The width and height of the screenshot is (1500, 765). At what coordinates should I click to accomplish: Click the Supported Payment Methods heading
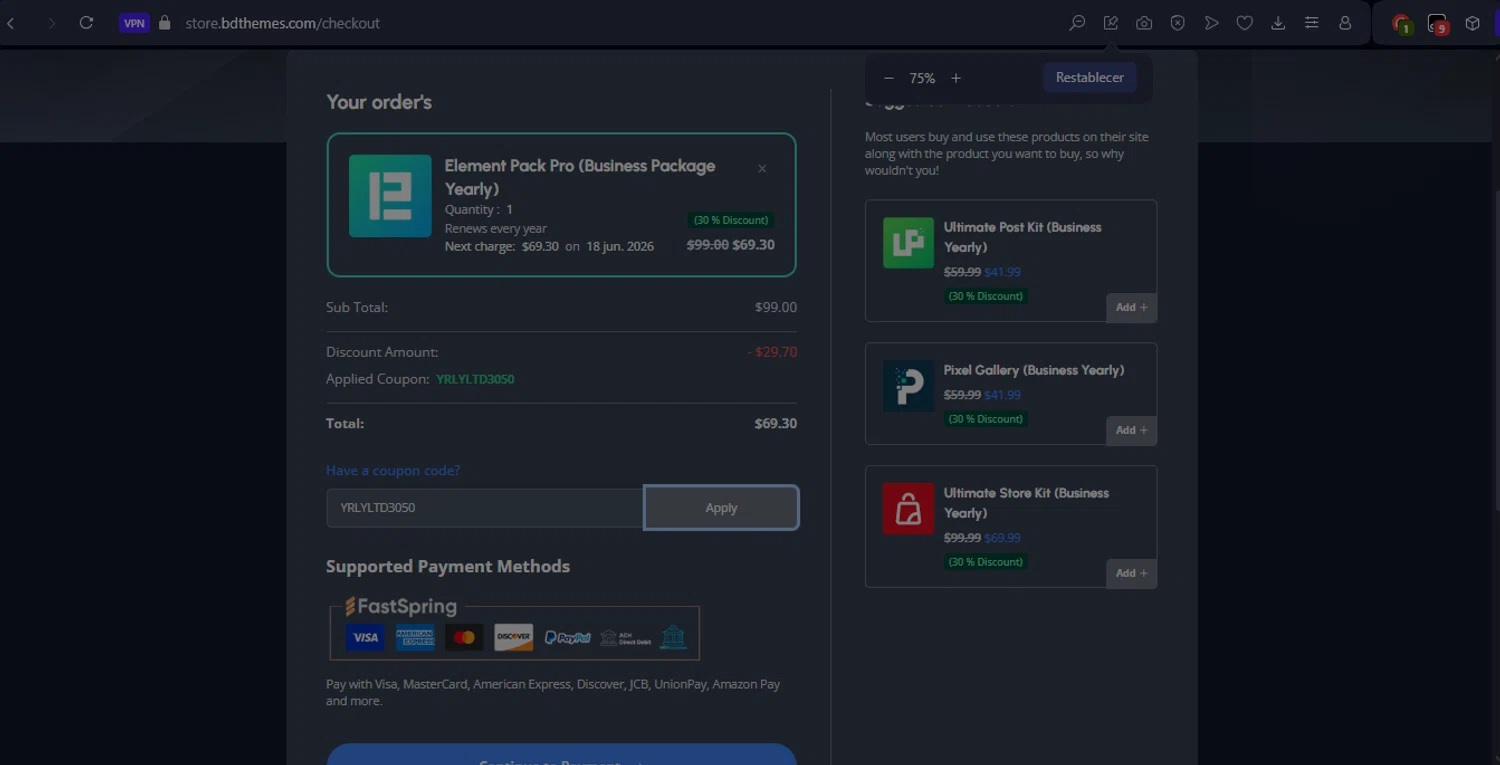click(448, 566)
